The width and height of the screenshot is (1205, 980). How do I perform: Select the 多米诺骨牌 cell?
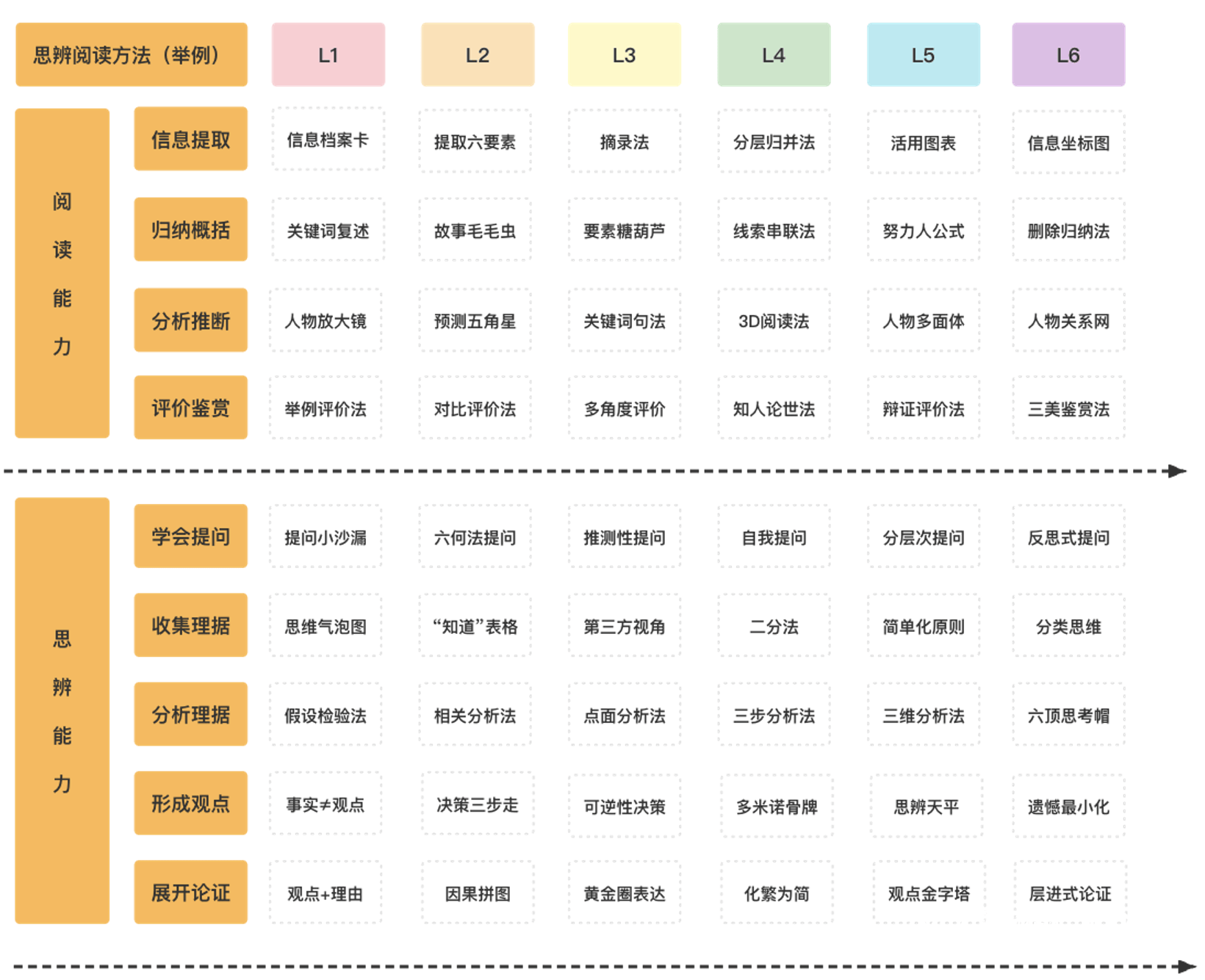(x=777, y=806)
